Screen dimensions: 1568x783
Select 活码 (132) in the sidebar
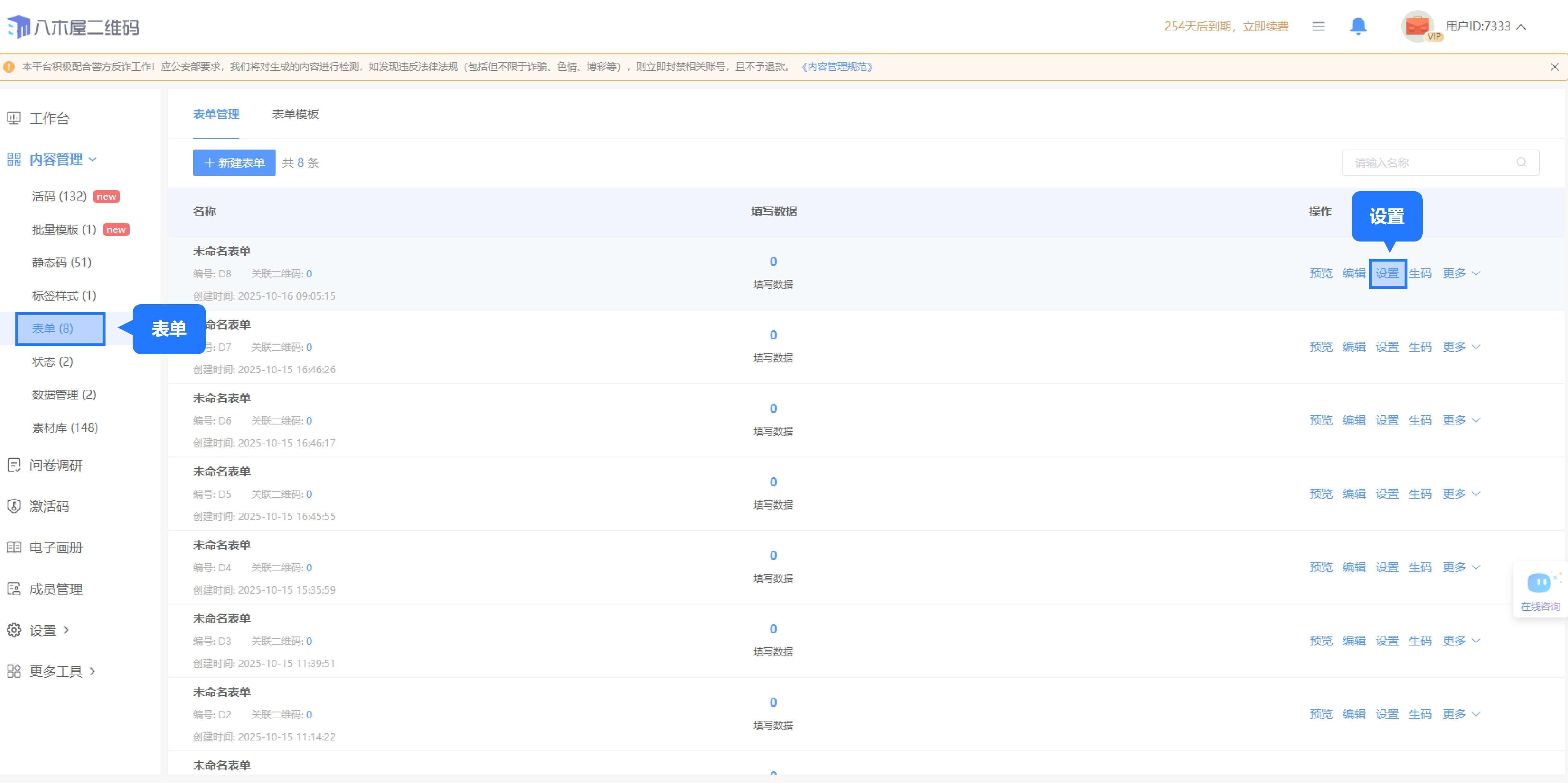[59, 196]
